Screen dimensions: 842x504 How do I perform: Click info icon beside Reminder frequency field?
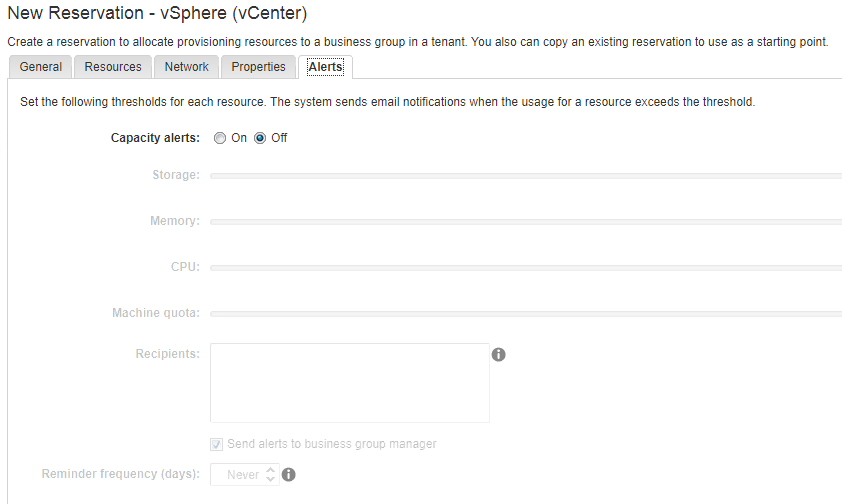[x=289, y=475]
